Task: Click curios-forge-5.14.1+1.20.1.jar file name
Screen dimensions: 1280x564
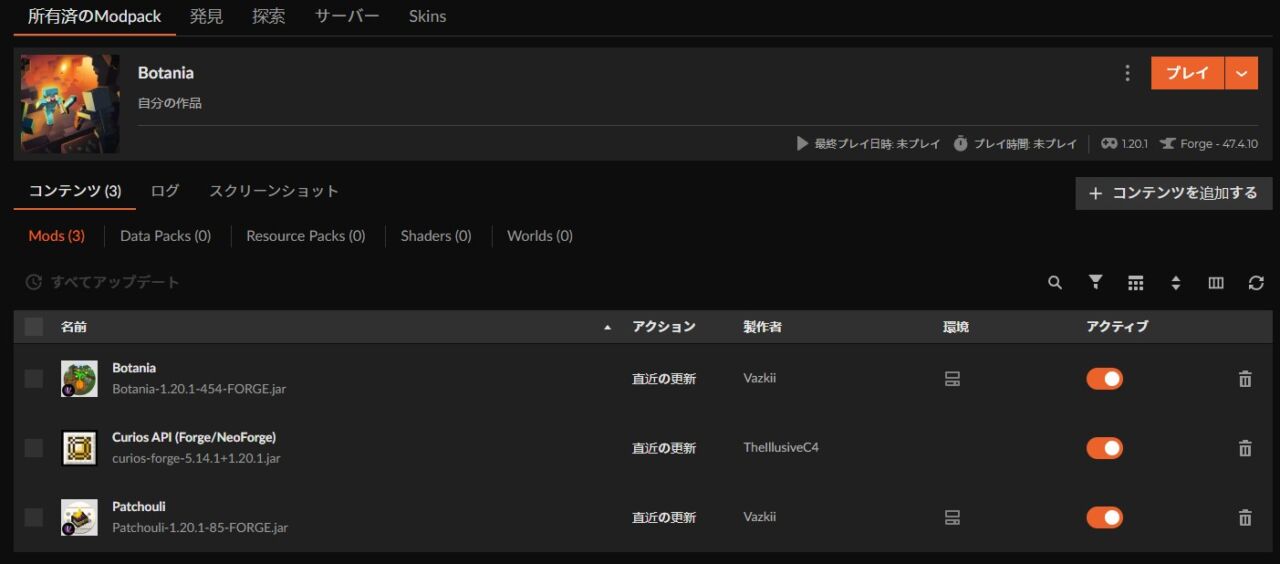Action: point(196,458)
